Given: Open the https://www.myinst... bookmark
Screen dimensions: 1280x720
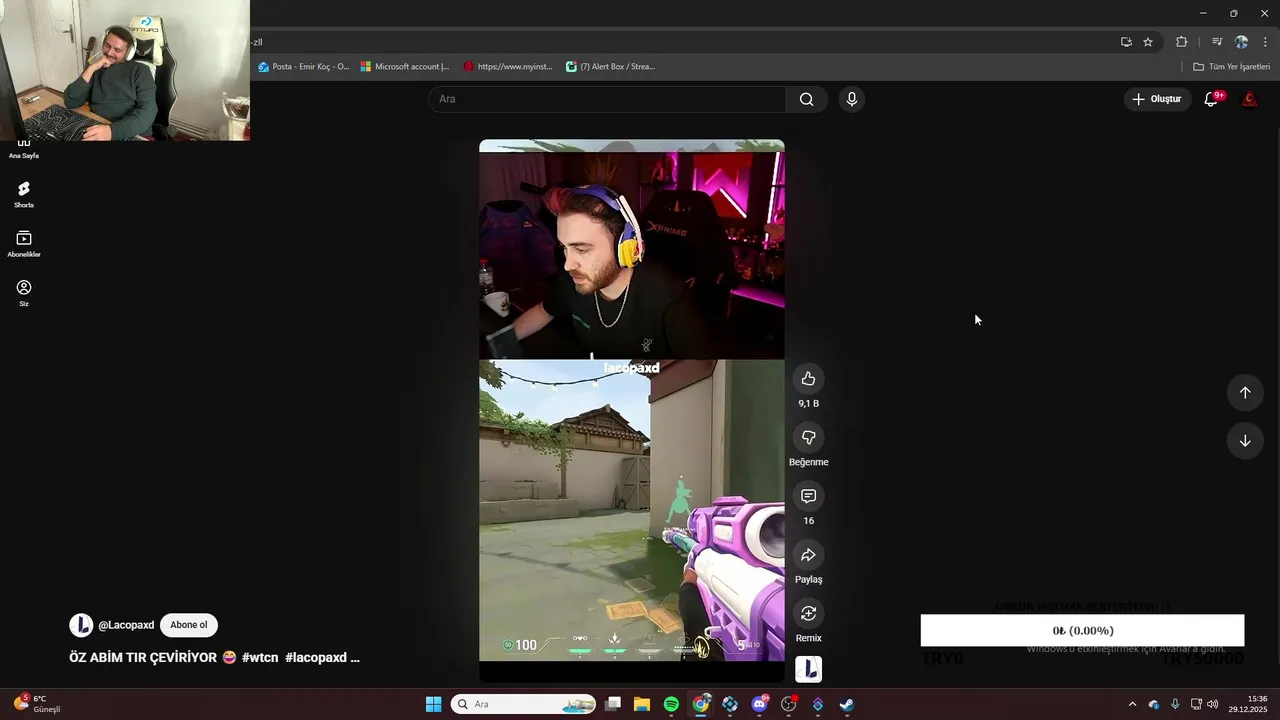Looking at the screenshot, I should 508,67.
